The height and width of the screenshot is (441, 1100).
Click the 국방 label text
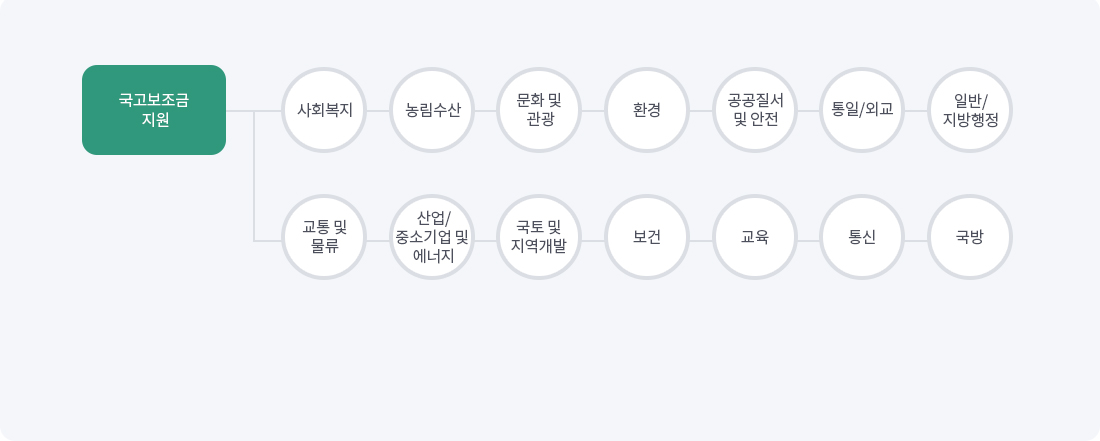coord(970,238)
